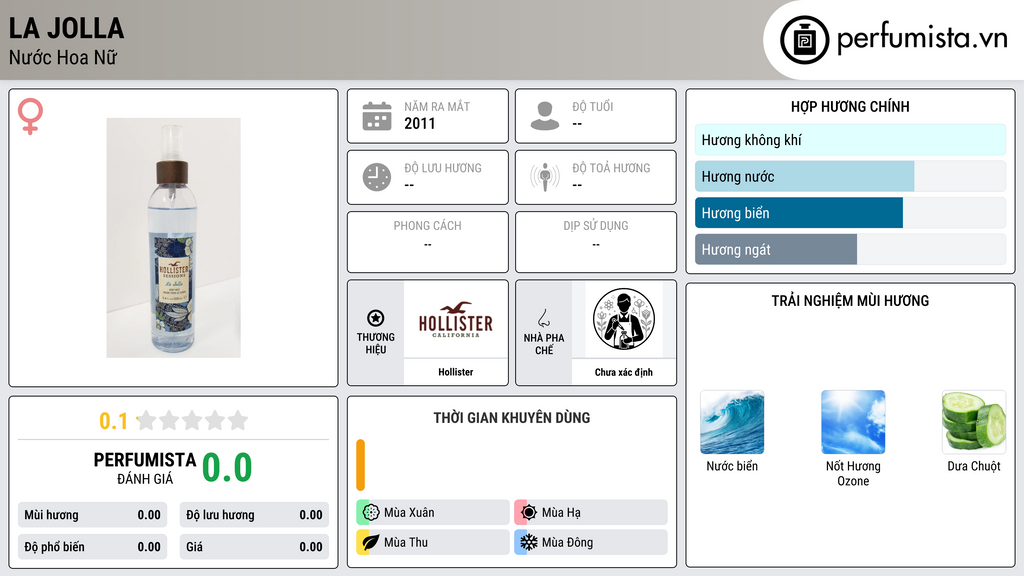1024x576 pixels.
Task: Click the sillage icon beside Độ toả hương
Action: 545,177
